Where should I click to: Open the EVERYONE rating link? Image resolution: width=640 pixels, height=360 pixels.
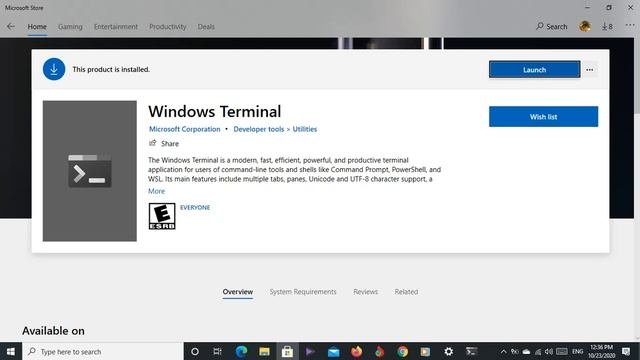(195, 207)
